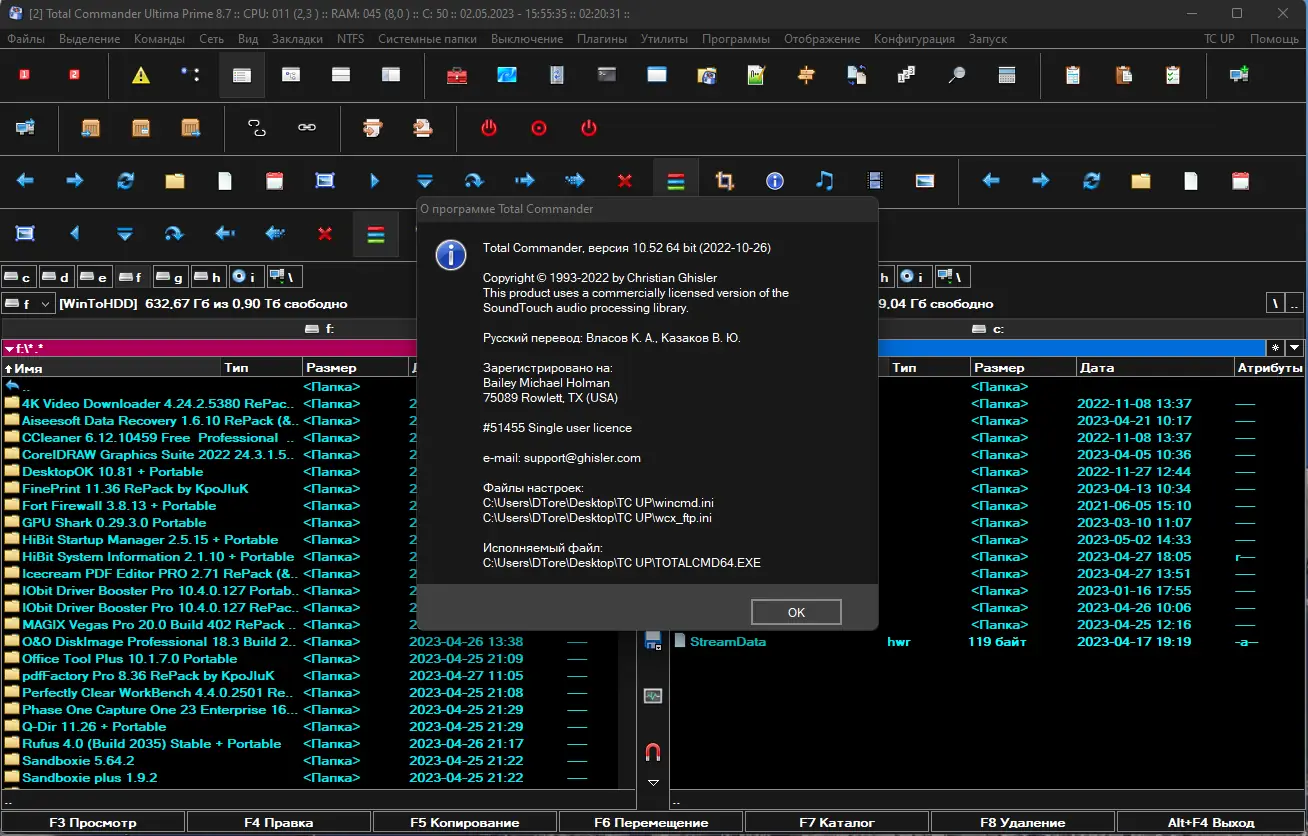Open the Плагины menu

point(601,39)
